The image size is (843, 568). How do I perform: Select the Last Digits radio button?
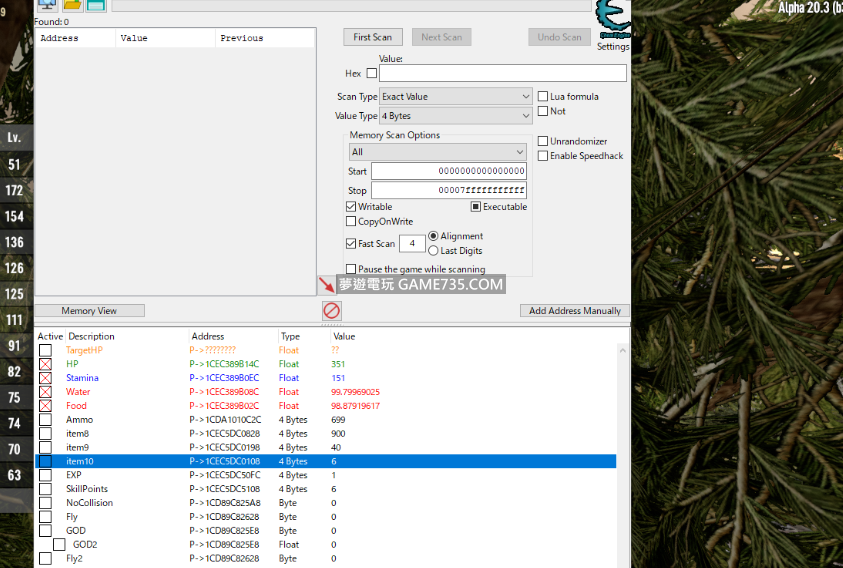tap(434, 251)
